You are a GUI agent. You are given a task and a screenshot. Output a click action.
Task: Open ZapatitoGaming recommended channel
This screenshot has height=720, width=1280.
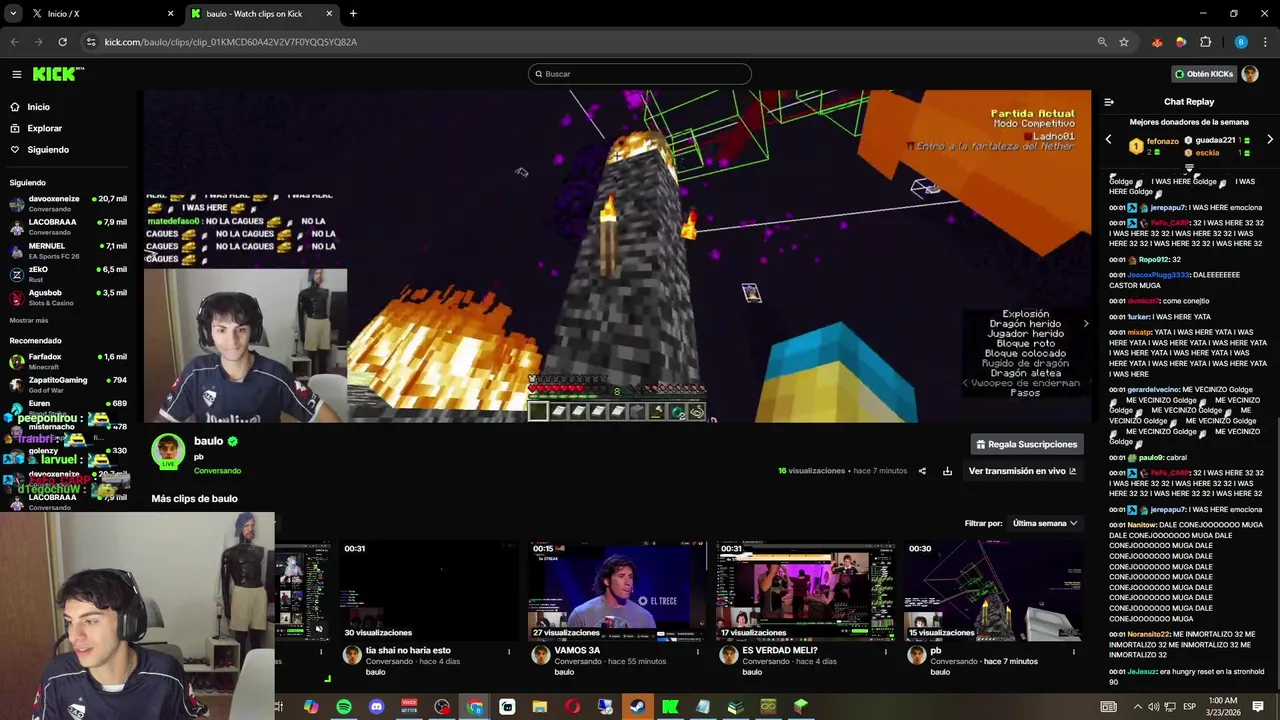(x=68, y=385)
